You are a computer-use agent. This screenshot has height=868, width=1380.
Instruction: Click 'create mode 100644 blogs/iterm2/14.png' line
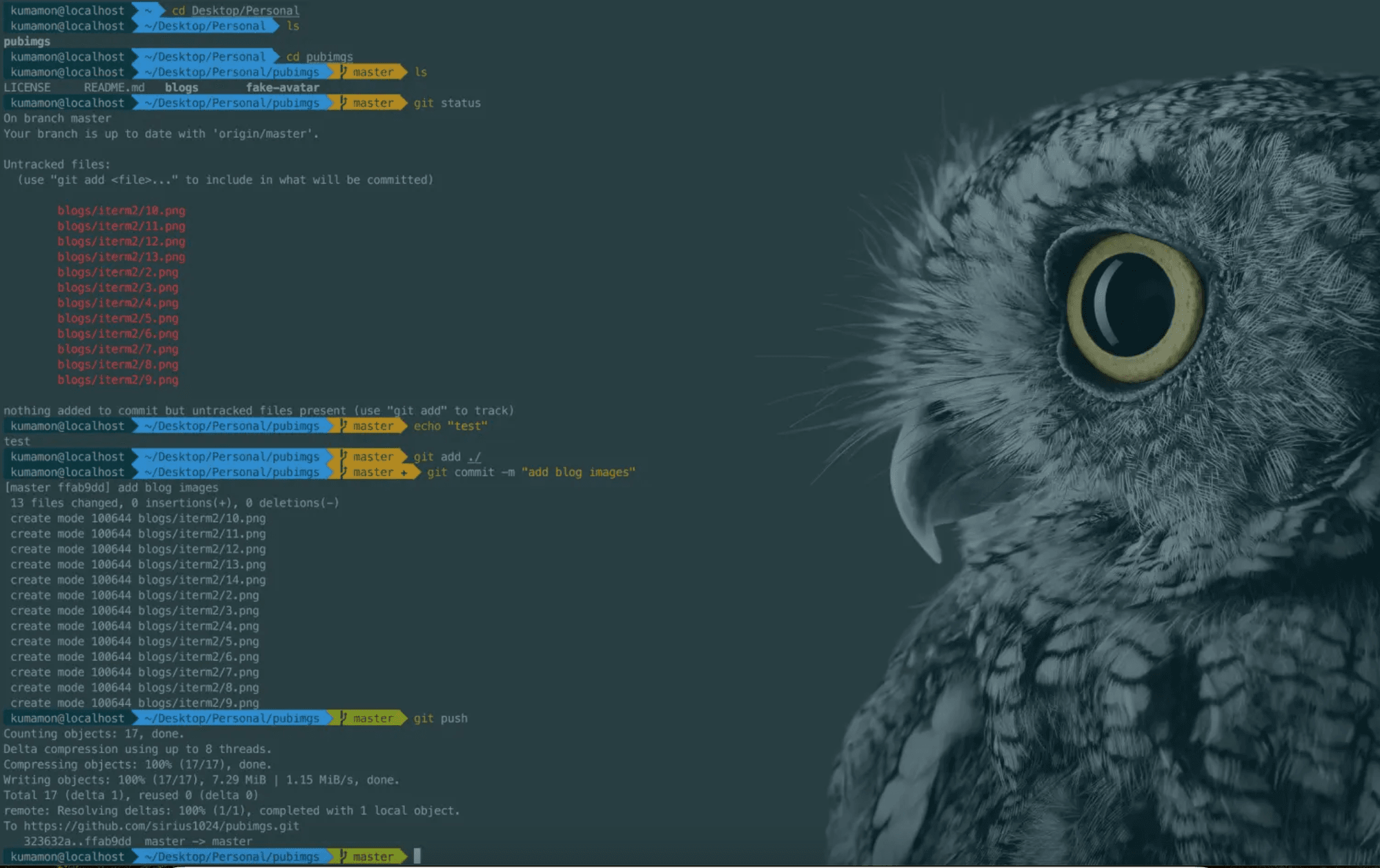(x=138, y=580)
